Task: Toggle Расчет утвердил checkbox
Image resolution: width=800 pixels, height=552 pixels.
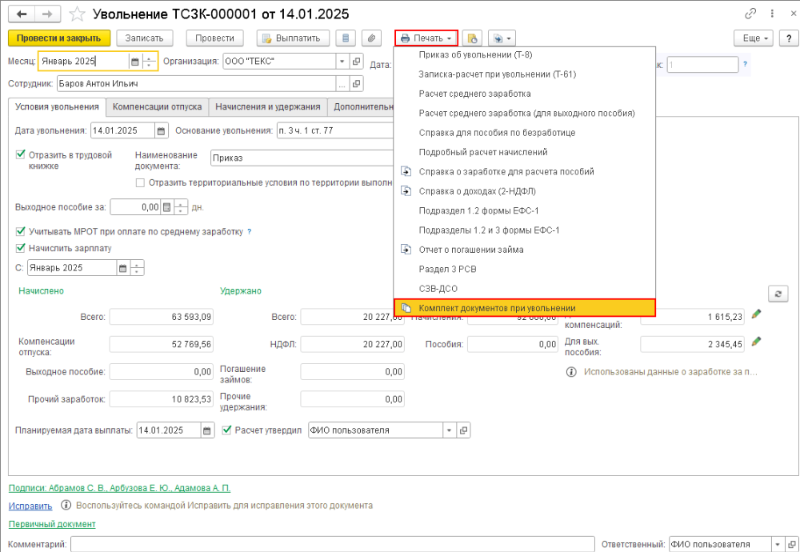Action: (x=227, y=431)
